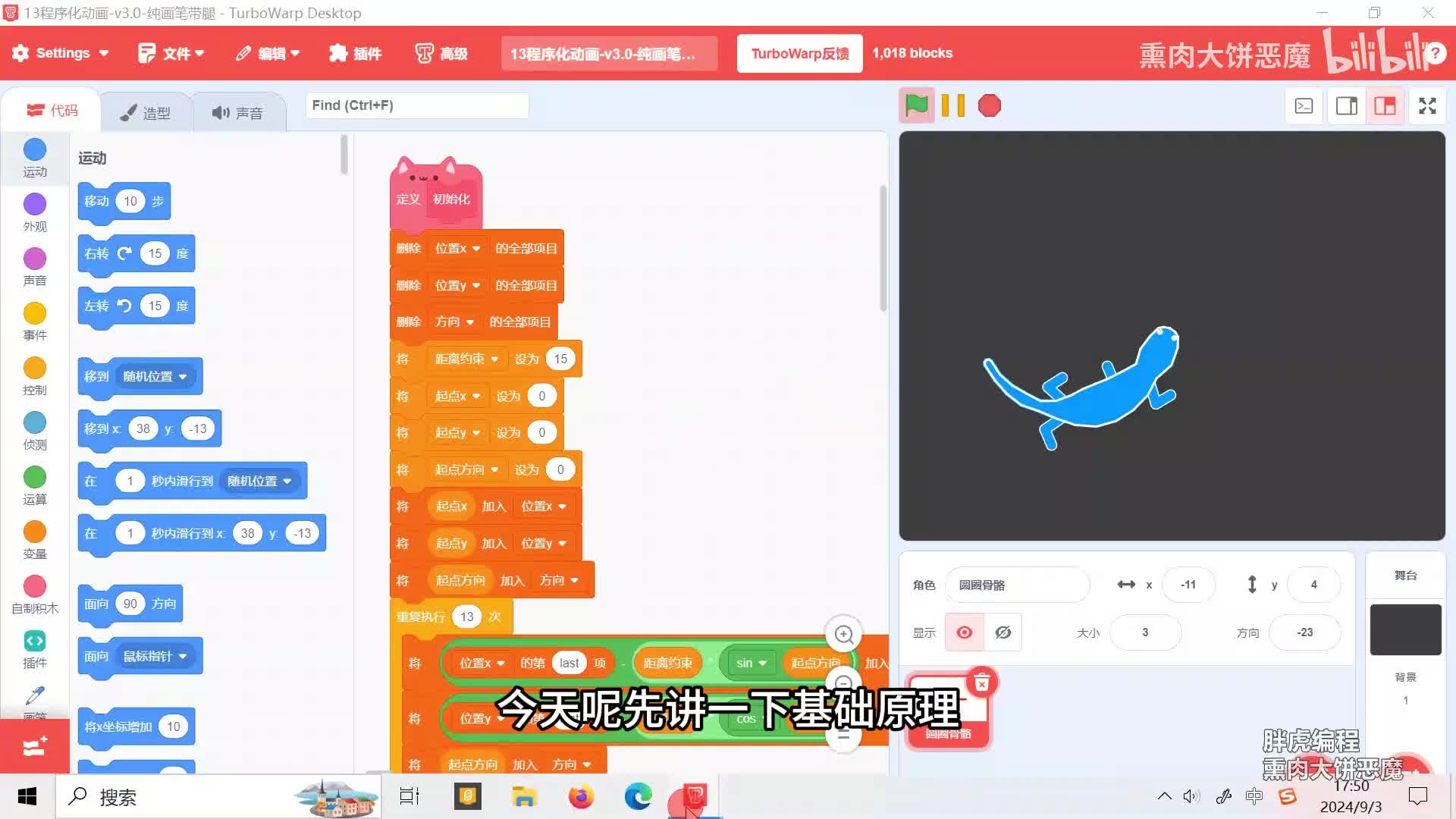Click the green flag to run
This screenshot has width=1456, height=819.
click(916, 105)
